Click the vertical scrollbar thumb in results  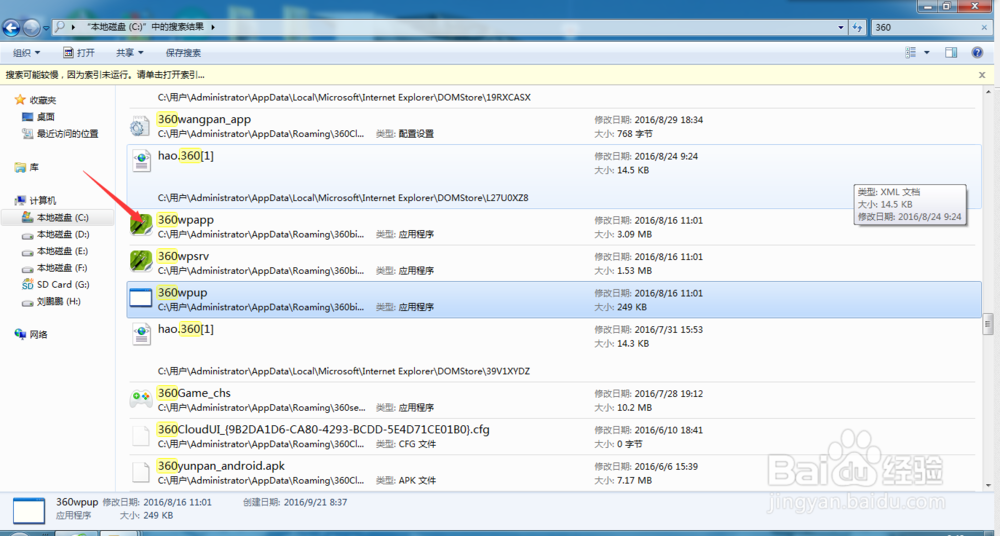pyautogui.click(x=988, y=324)
